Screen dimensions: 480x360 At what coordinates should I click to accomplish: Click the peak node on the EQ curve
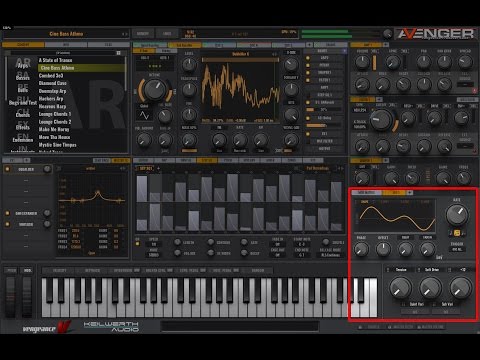[x=98, y=192]
